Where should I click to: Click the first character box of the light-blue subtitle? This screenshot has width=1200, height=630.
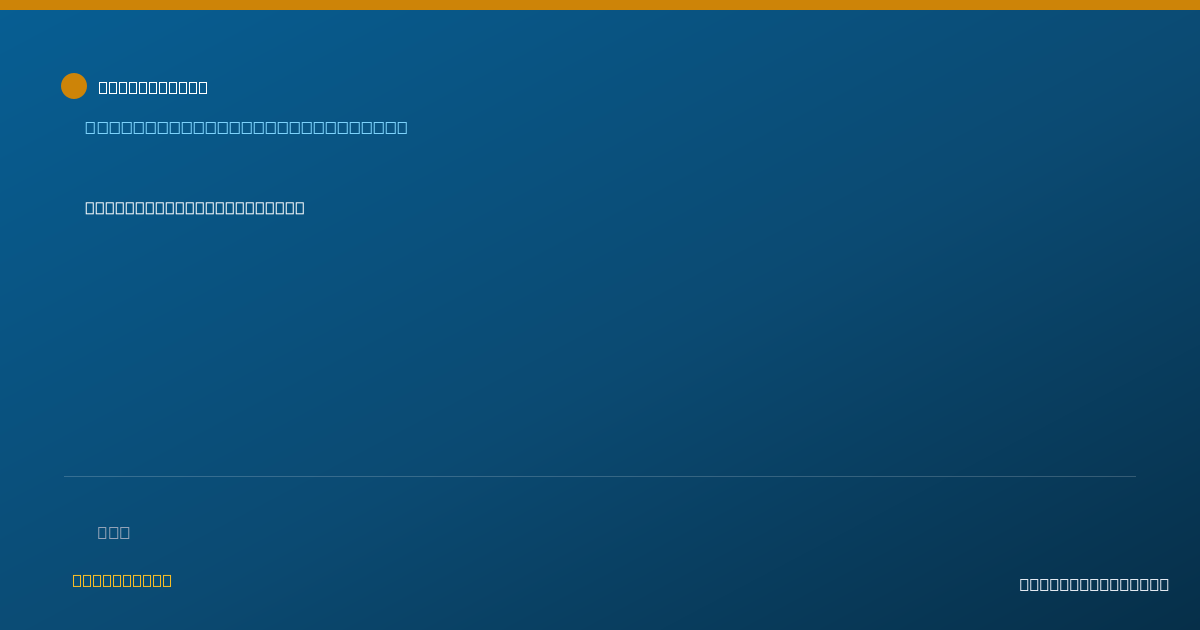pyautogui.click(x=90, y=127)
